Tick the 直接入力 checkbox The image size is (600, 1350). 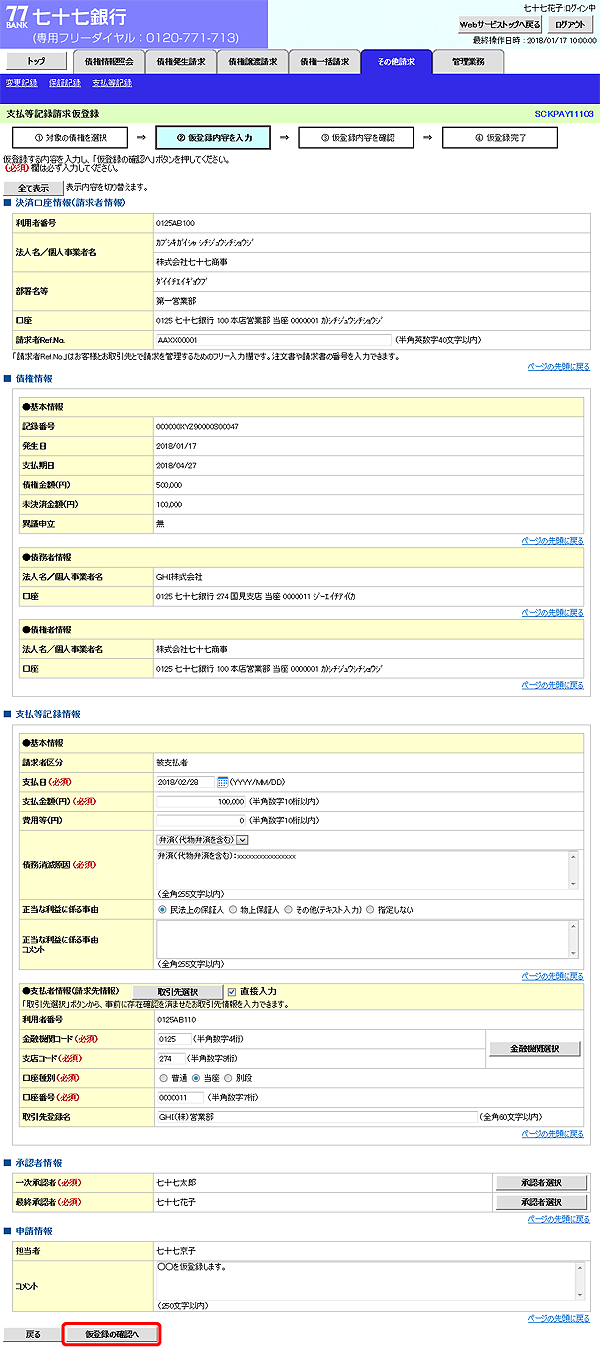point(232,991)
